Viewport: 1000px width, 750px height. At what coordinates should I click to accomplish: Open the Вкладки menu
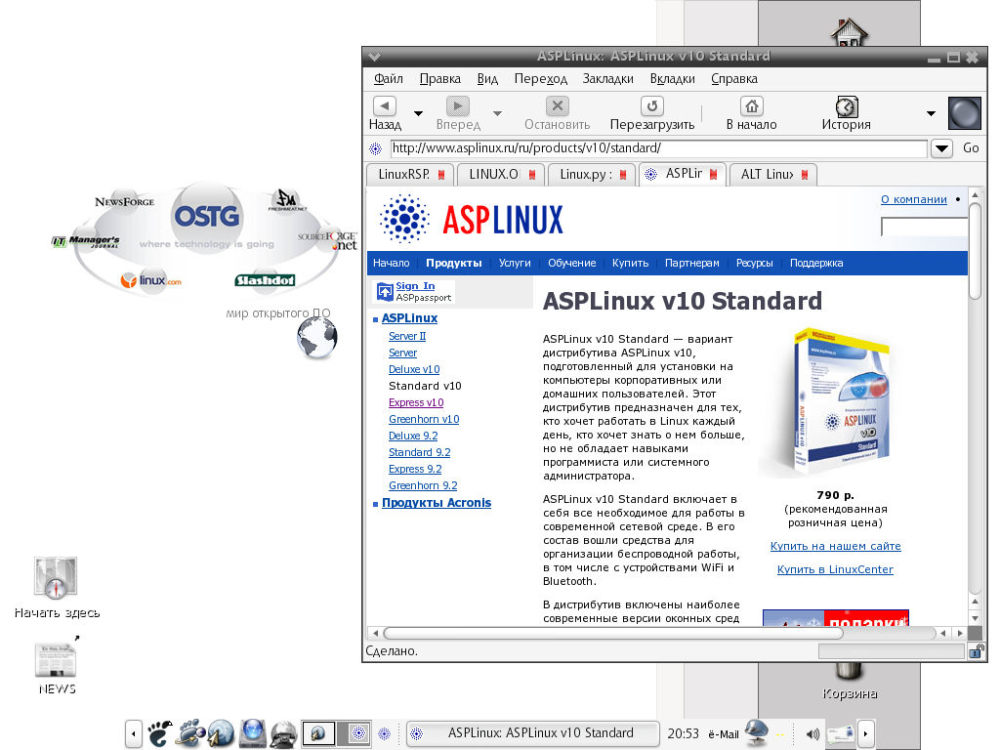coord(672,78)
